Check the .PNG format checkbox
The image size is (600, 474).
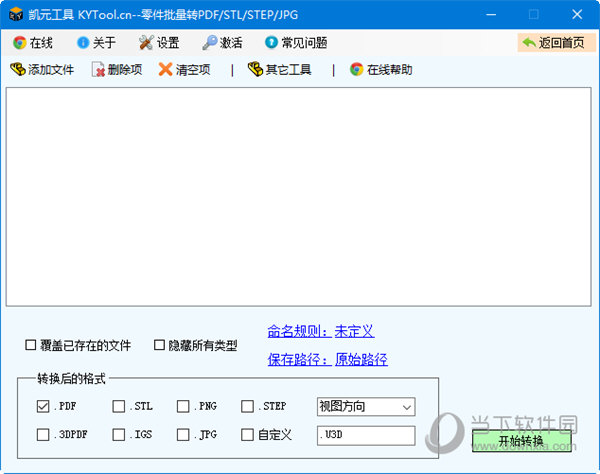[x=183, y=406]
